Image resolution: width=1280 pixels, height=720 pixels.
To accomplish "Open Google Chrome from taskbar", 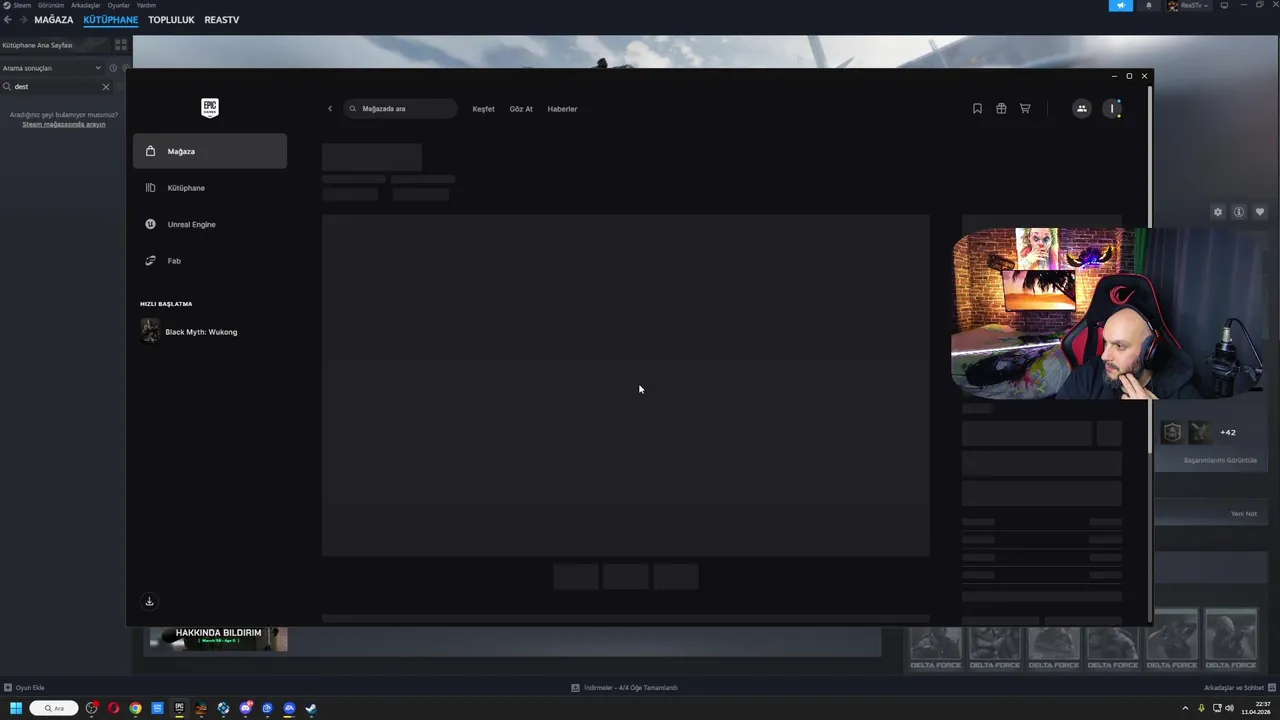I will (135, 708).
